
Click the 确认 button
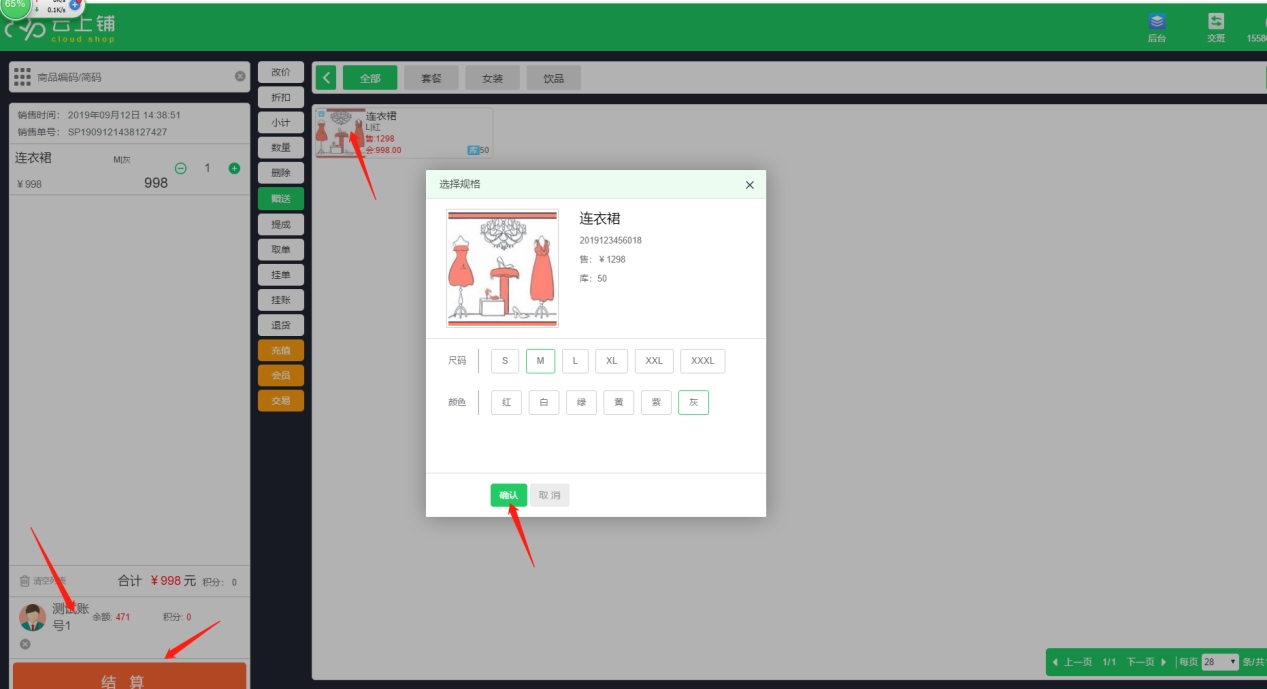508,495
